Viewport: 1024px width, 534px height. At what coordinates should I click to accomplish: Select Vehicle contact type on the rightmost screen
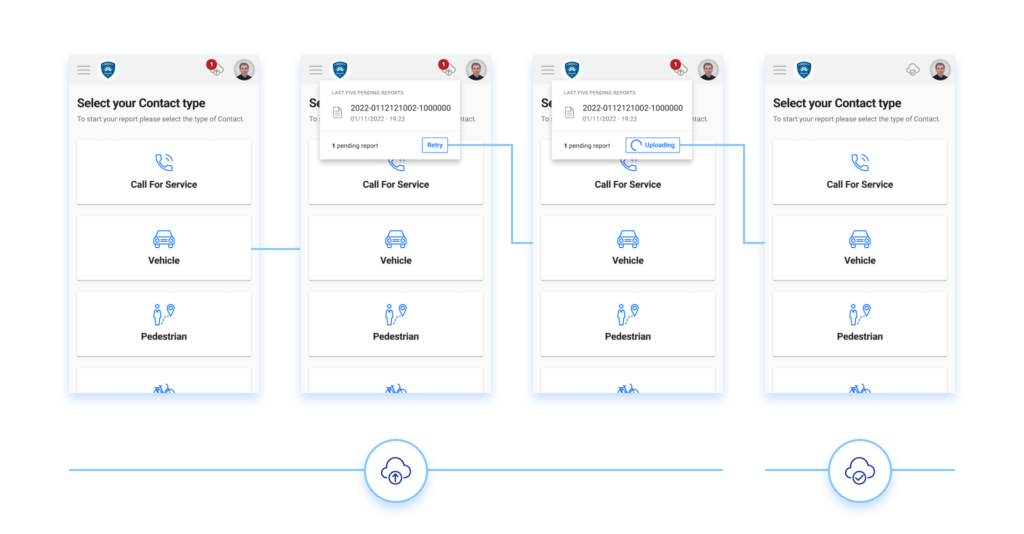point(860,247)
